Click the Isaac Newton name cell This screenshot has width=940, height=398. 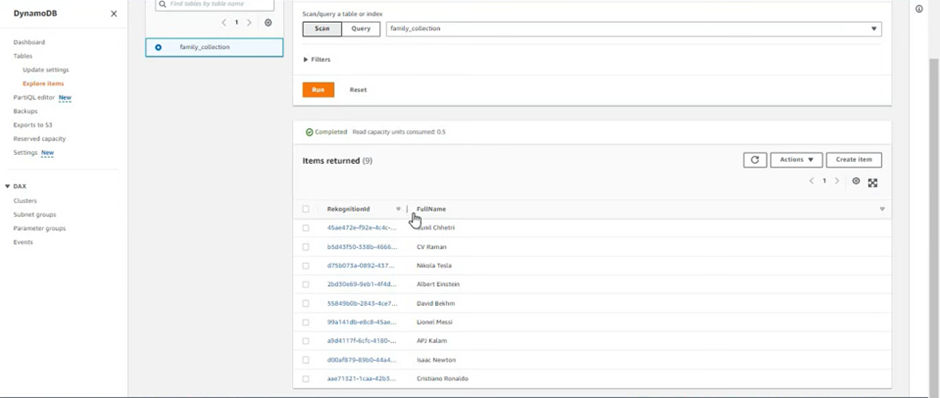click(436, 360)
